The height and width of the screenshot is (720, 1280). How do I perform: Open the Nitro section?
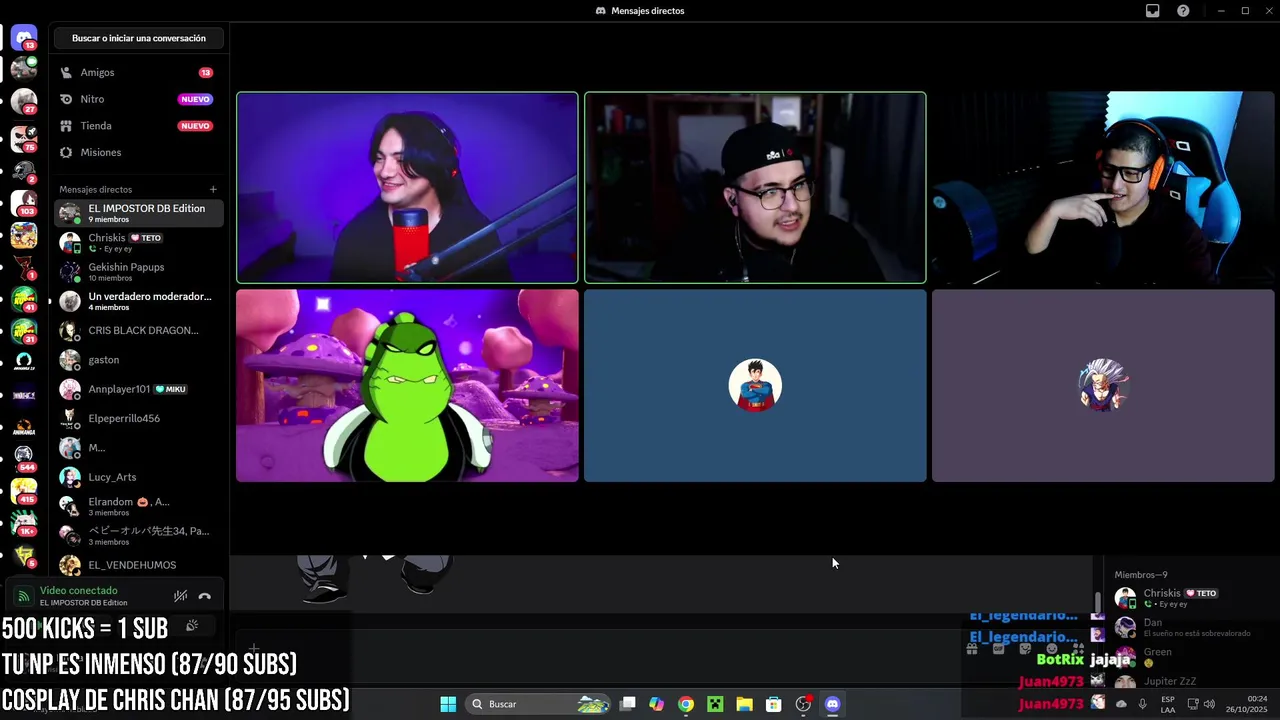[x=139, y=99]
